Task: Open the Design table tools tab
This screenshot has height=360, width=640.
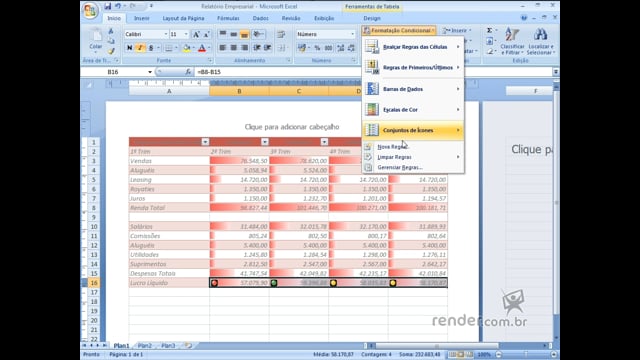Action: pos(372,18)
